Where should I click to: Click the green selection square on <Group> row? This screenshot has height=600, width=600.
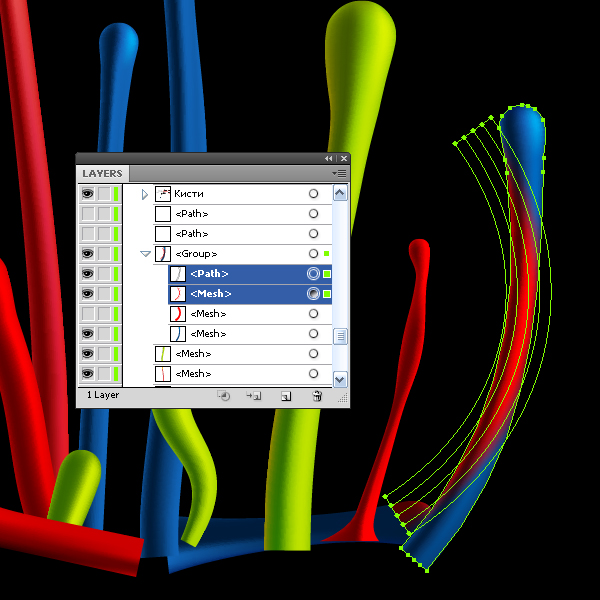326,253
